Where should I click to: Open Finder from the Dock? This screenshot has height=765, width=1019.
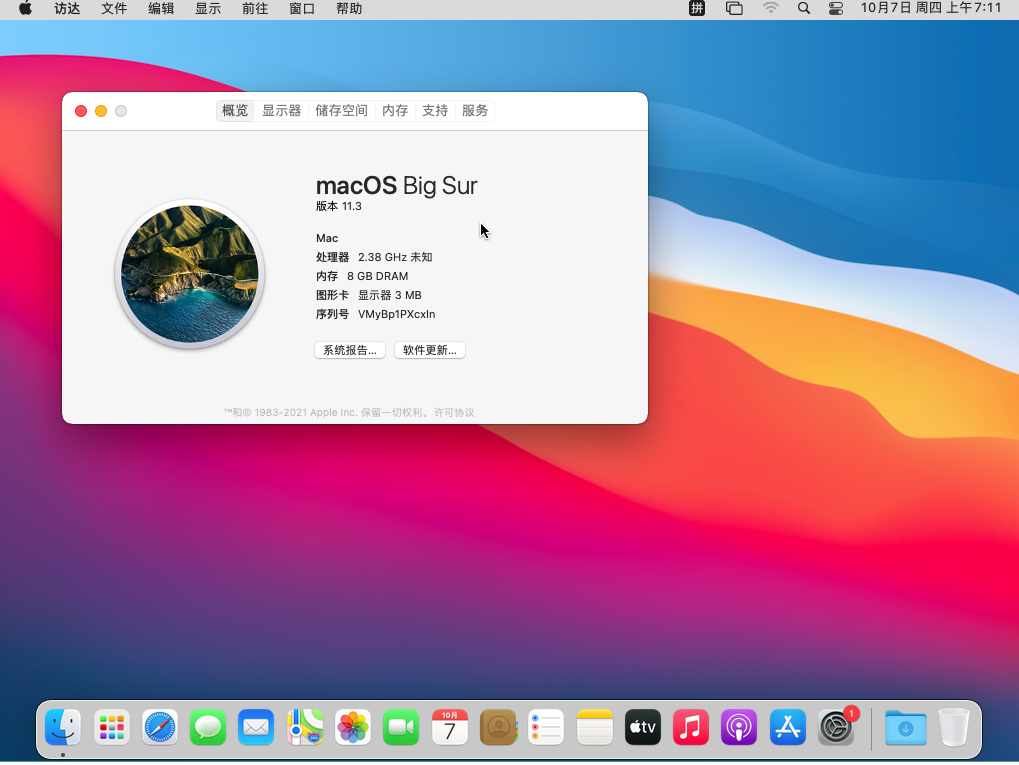[63, 727]
